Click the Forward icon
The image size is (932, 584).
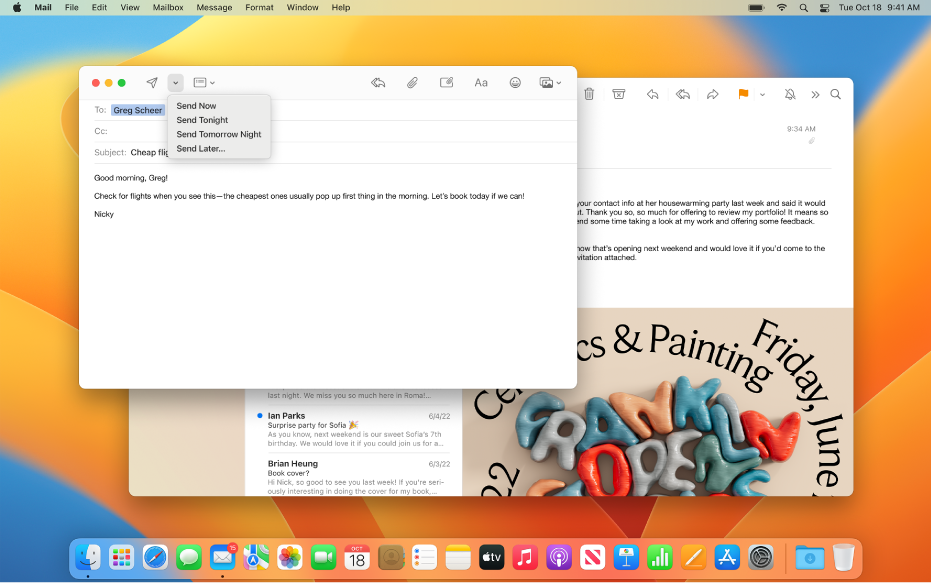pyautogui.click(x=712, y=94)
